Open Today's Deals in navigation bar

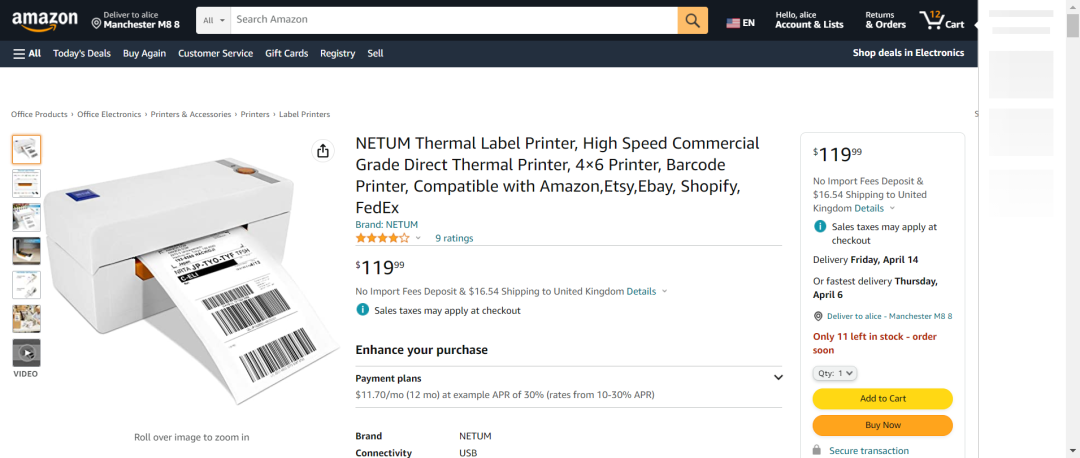click(x=82, y=53)
